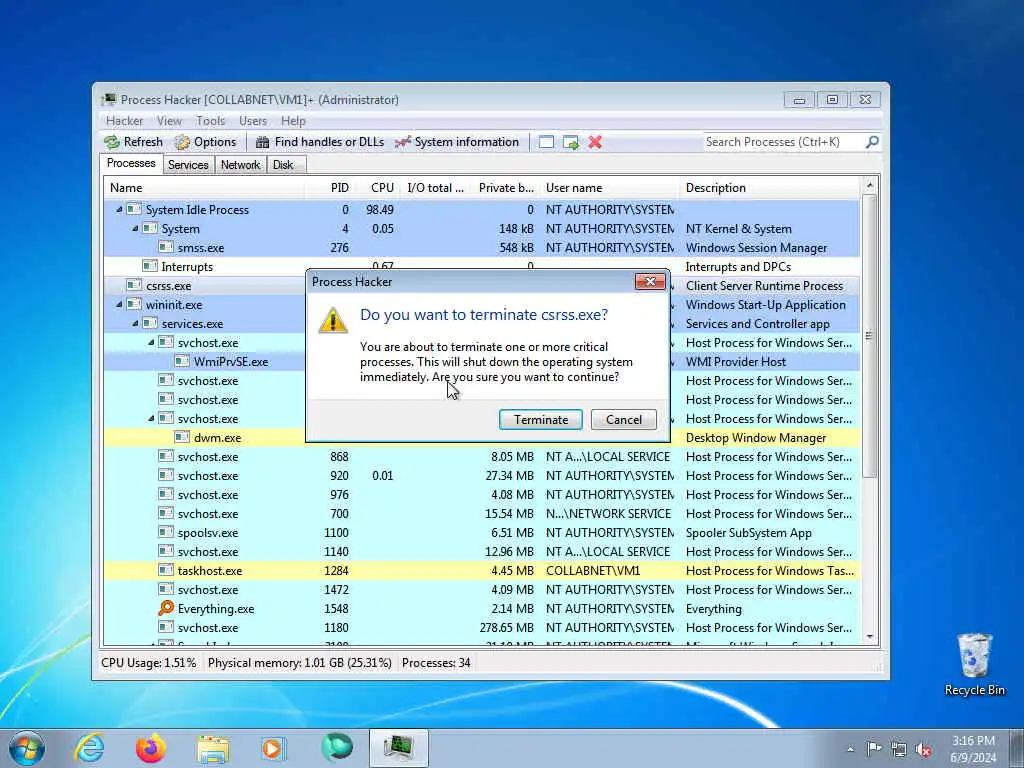The width and height of the screenshot is (1024, 768).
Task: Click the process list scroll down arrow
Action: pos(869,636)
